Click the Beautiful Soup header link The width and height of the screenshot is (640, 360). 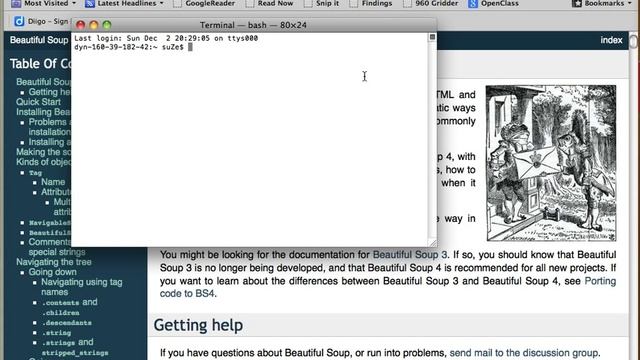39,40
